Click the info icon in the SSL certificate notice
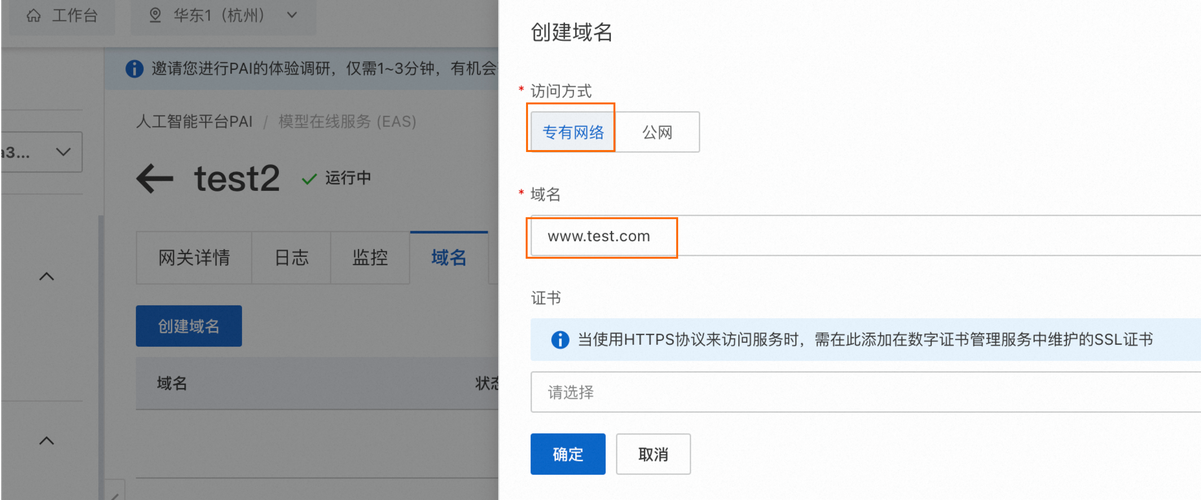 point(560,340)
